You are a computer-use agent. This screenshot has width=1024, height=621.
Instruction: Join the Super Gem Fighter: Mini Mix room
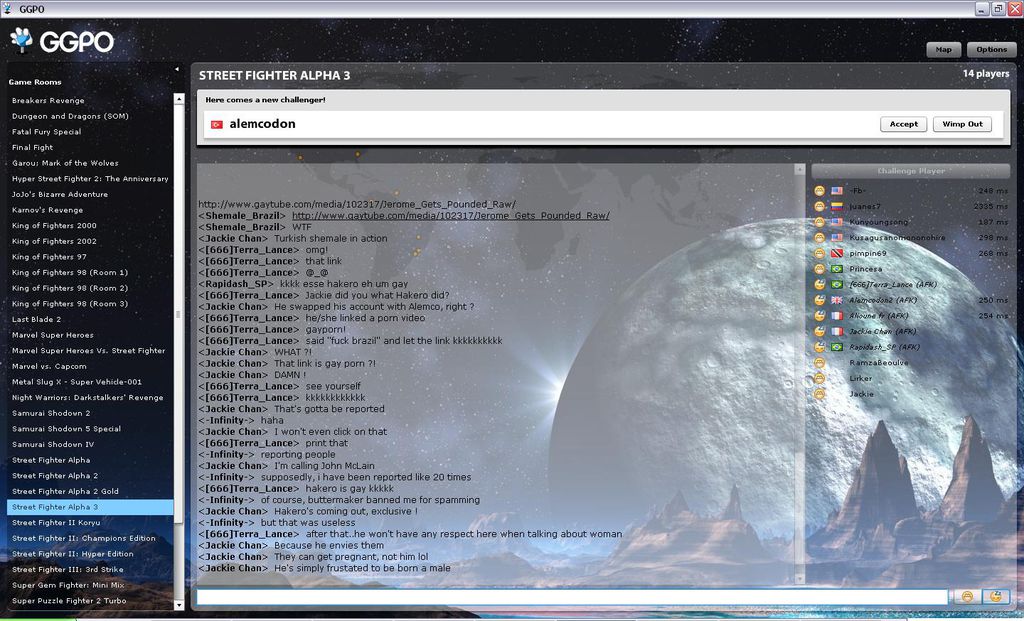pos(90,585)
